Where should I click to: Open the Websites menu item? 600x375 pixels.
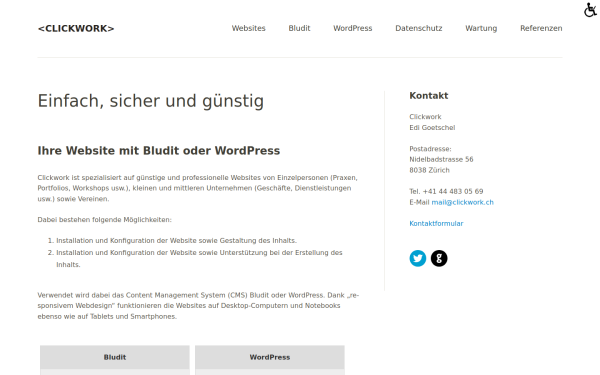click(248, 28)
